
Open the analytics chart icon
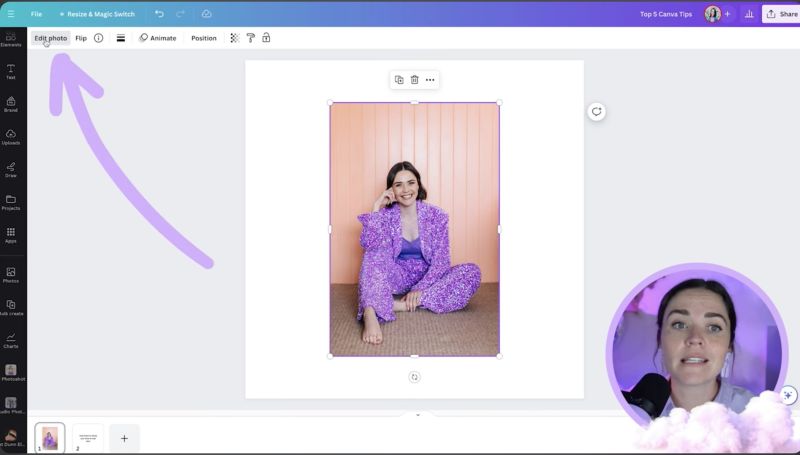[x=749, y=14]
